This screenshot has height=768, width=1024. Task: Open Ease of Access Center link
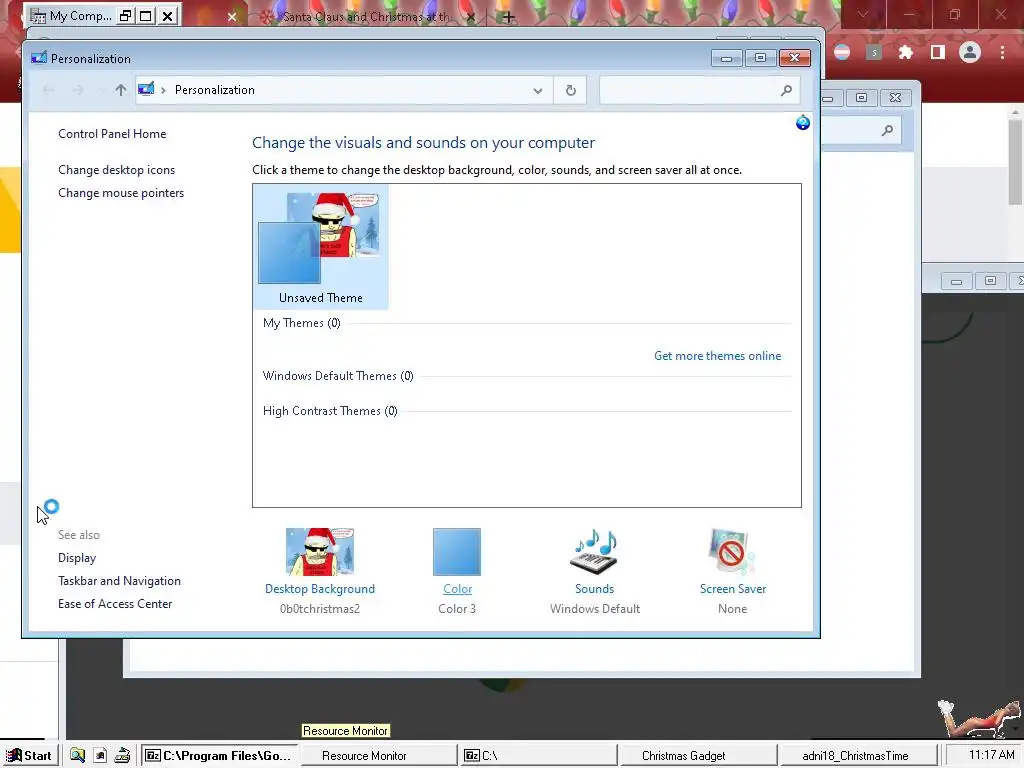(115, 603)
